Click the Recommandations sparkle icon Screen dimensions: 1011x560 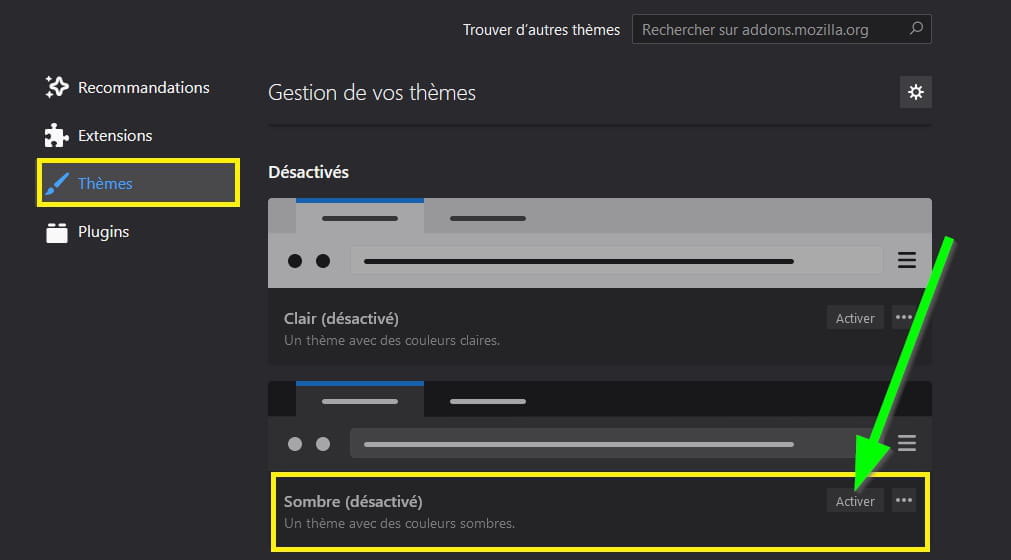(x=57, y=87)
